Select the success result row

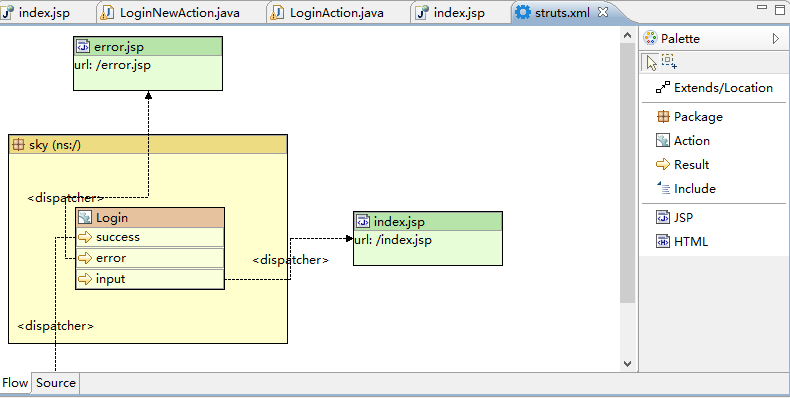click(x=150, y=237)
